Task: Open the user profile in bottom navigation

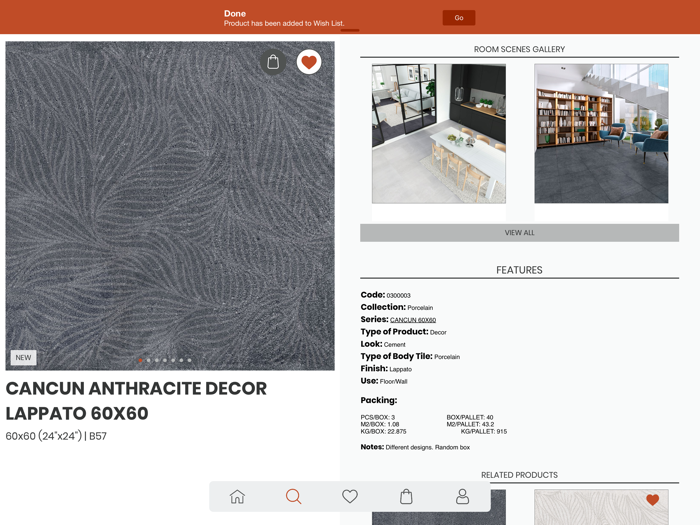Action: (x=462, y=496)
